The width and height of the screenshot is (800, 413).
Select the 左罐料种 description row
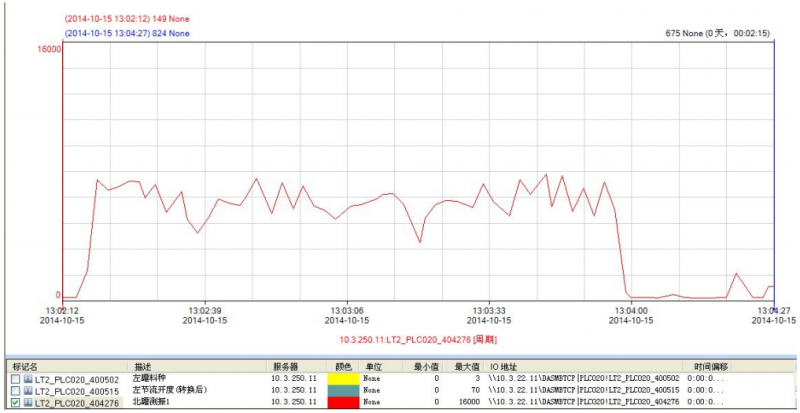[150, 379]
